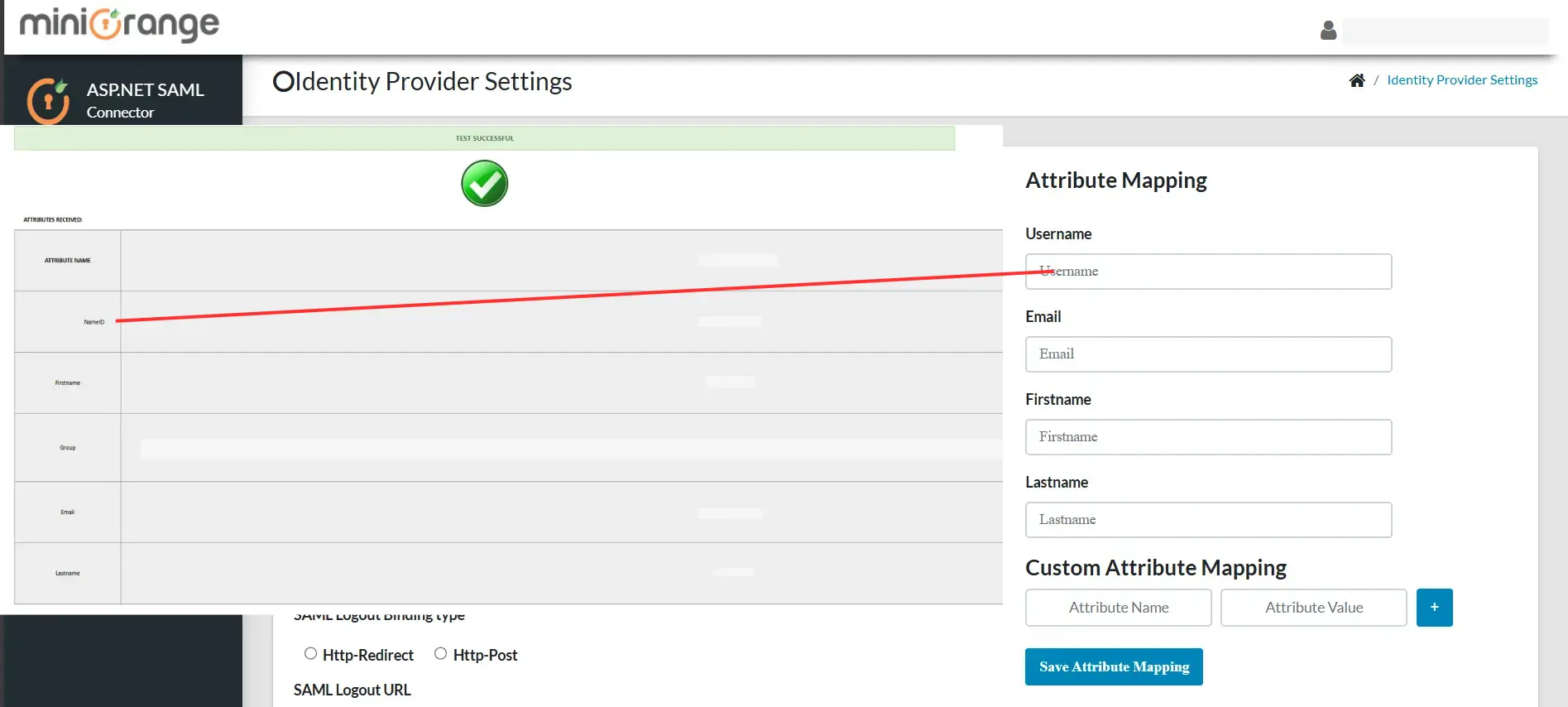
Task: Click the Test Successful banner
Action: pos(484,138)
